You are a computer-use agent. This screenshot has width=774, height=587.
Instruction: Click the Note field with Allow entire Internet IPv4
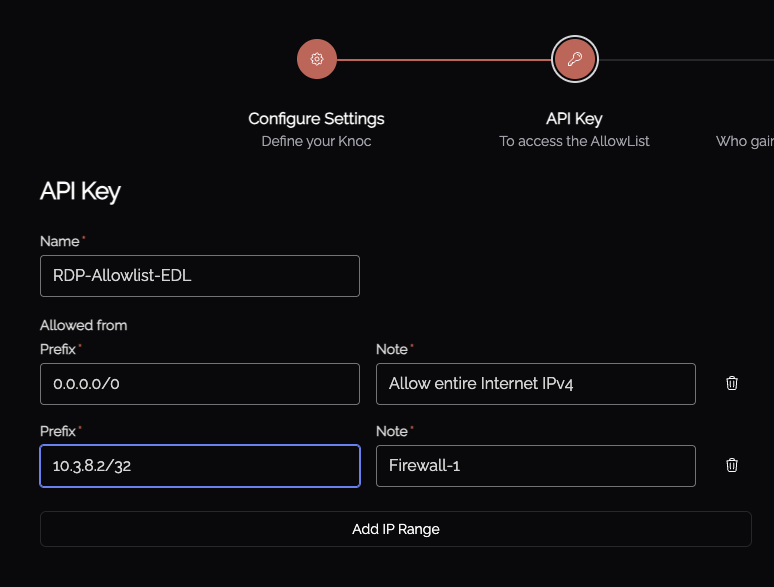click(x=536, y=384)
